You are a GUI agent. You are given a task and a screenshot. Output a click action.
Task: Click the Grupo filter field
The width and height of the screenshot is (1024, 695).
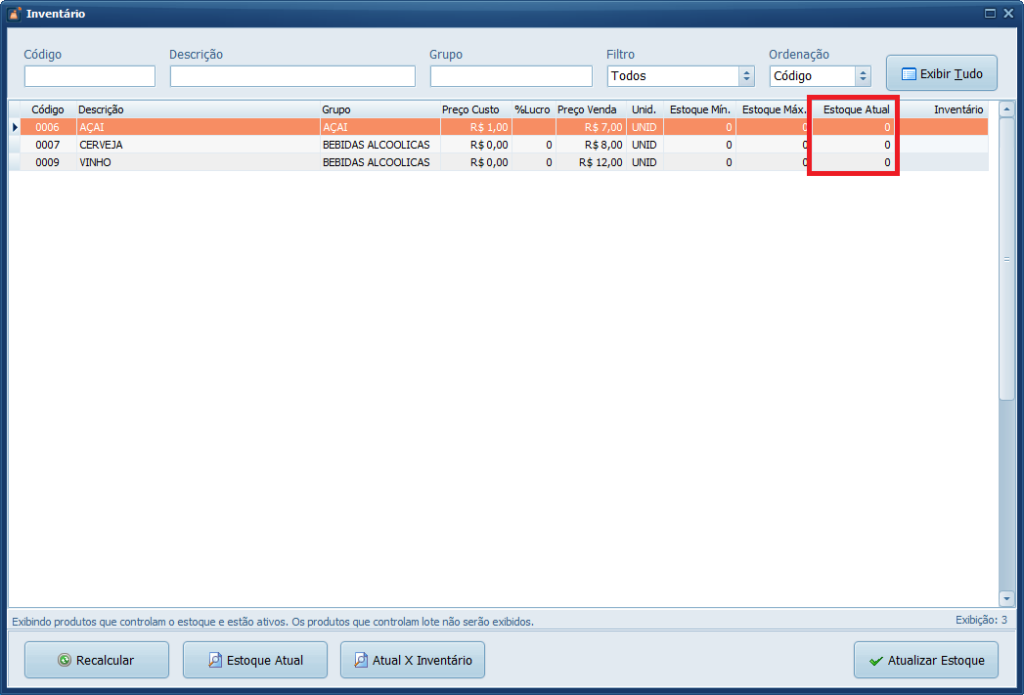(x=511, y=76)
